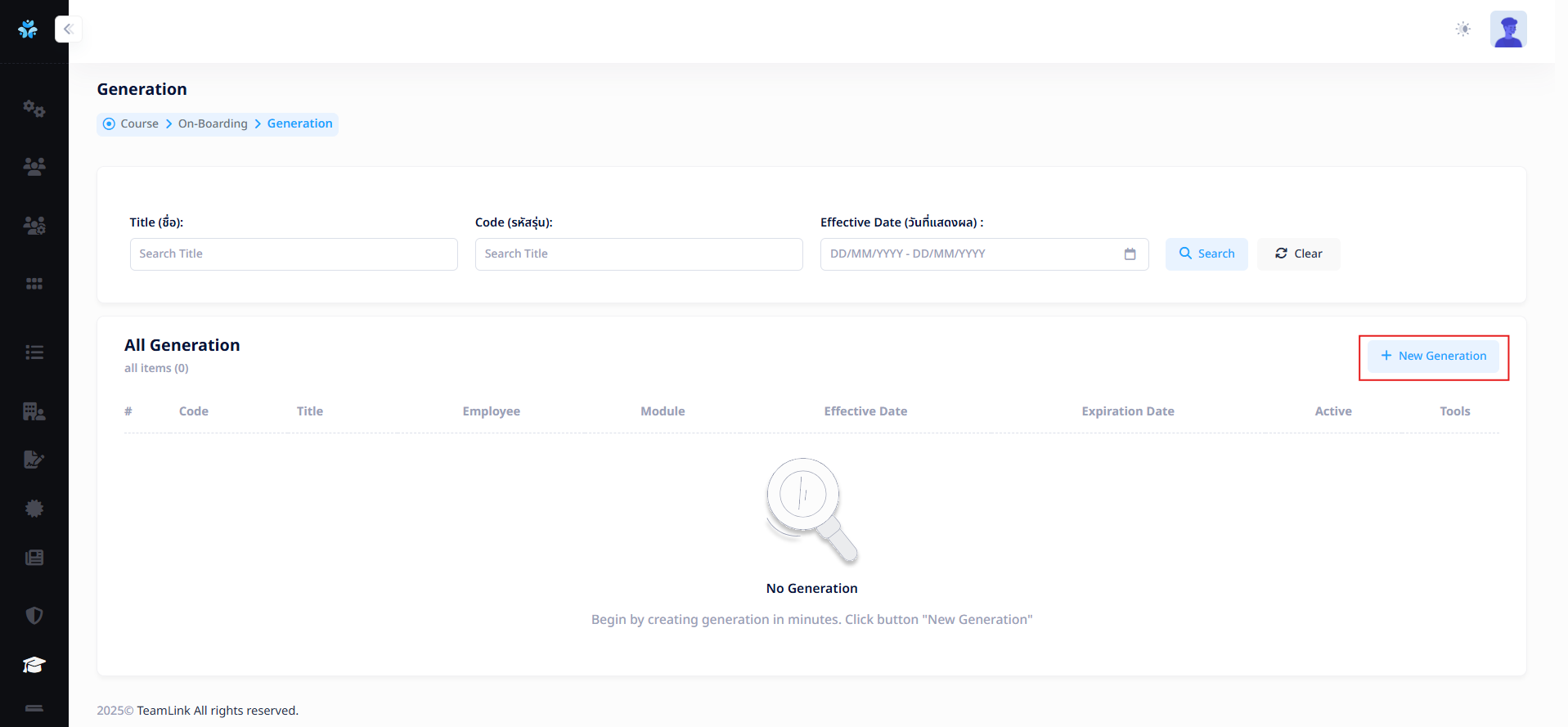Open the Effective Date calendar picker

point(1130,254)
